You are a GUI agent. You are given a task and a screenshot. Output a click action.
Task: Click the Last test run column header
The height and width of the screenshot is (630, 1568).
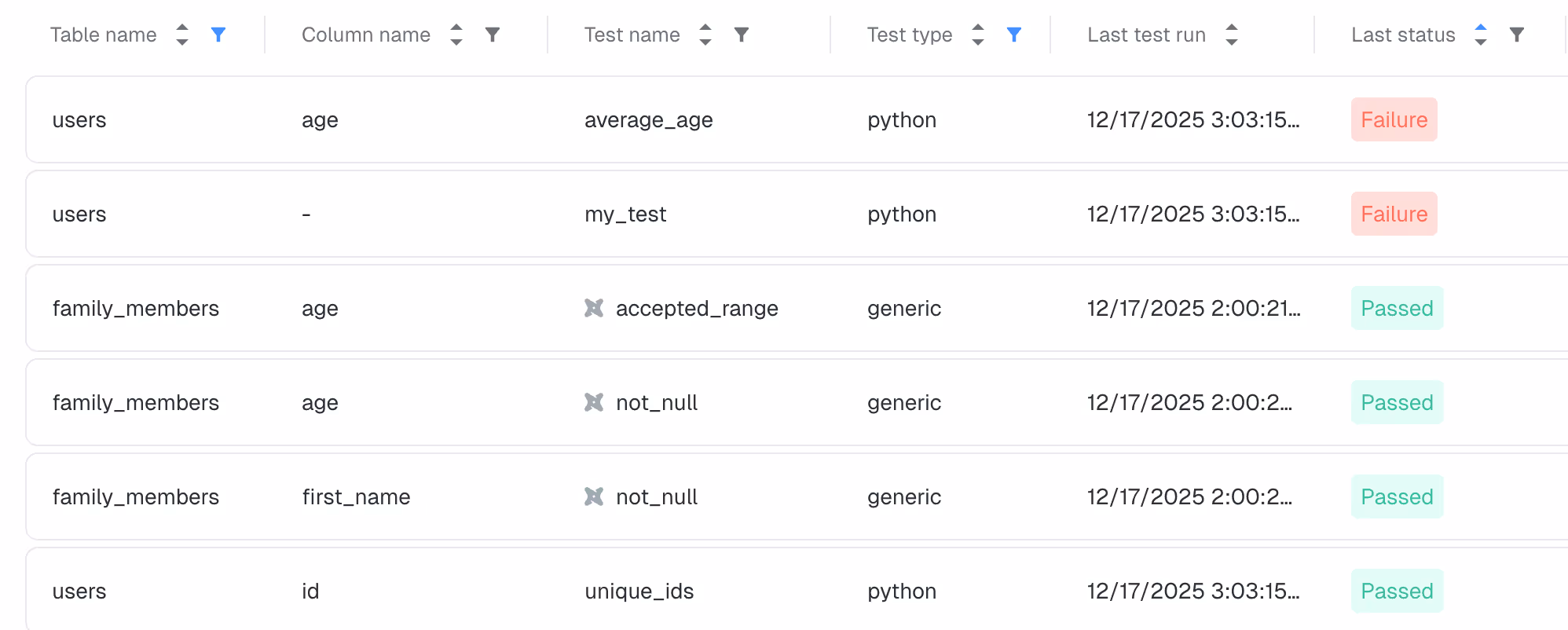1146,35
